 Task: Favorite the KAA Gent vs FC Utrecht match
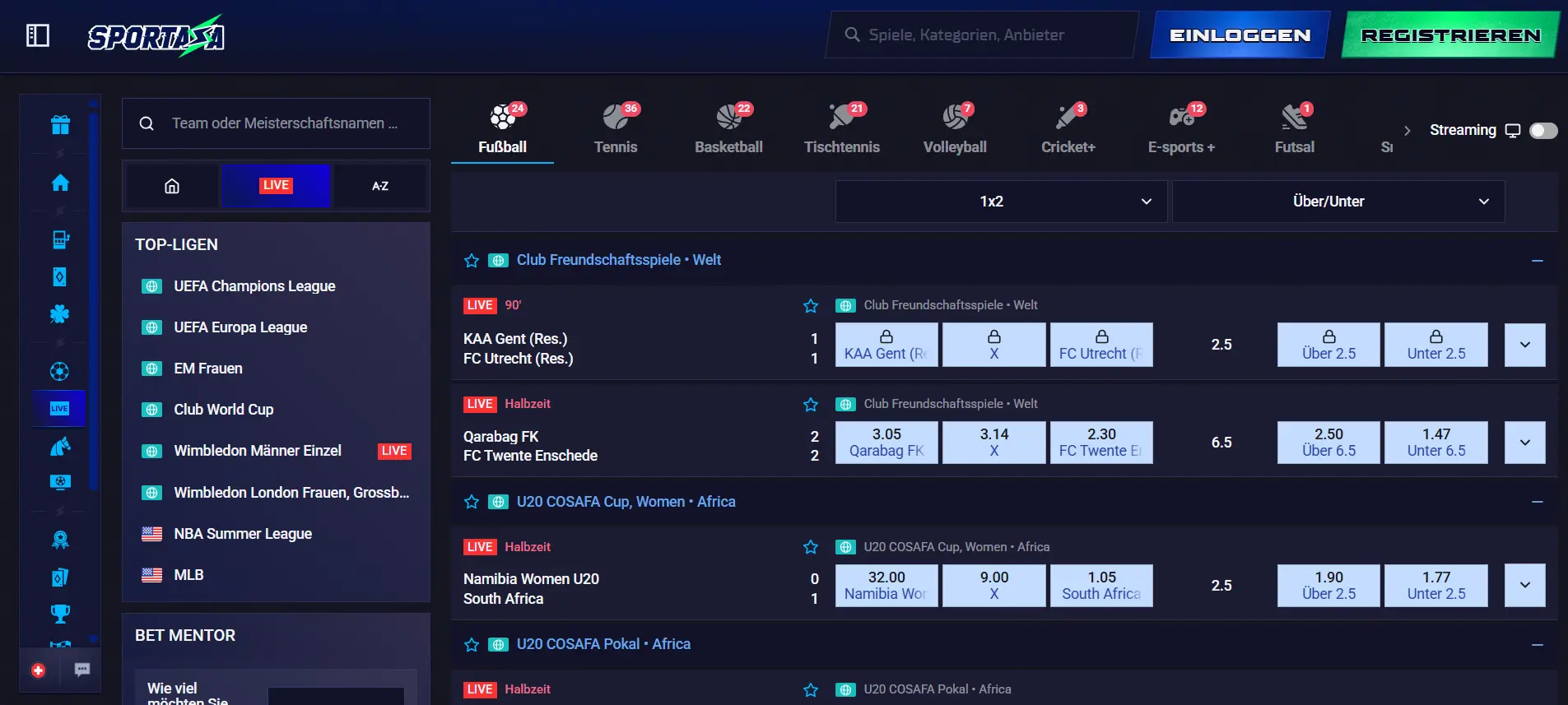pyautogui.click(x=811, y=306)
